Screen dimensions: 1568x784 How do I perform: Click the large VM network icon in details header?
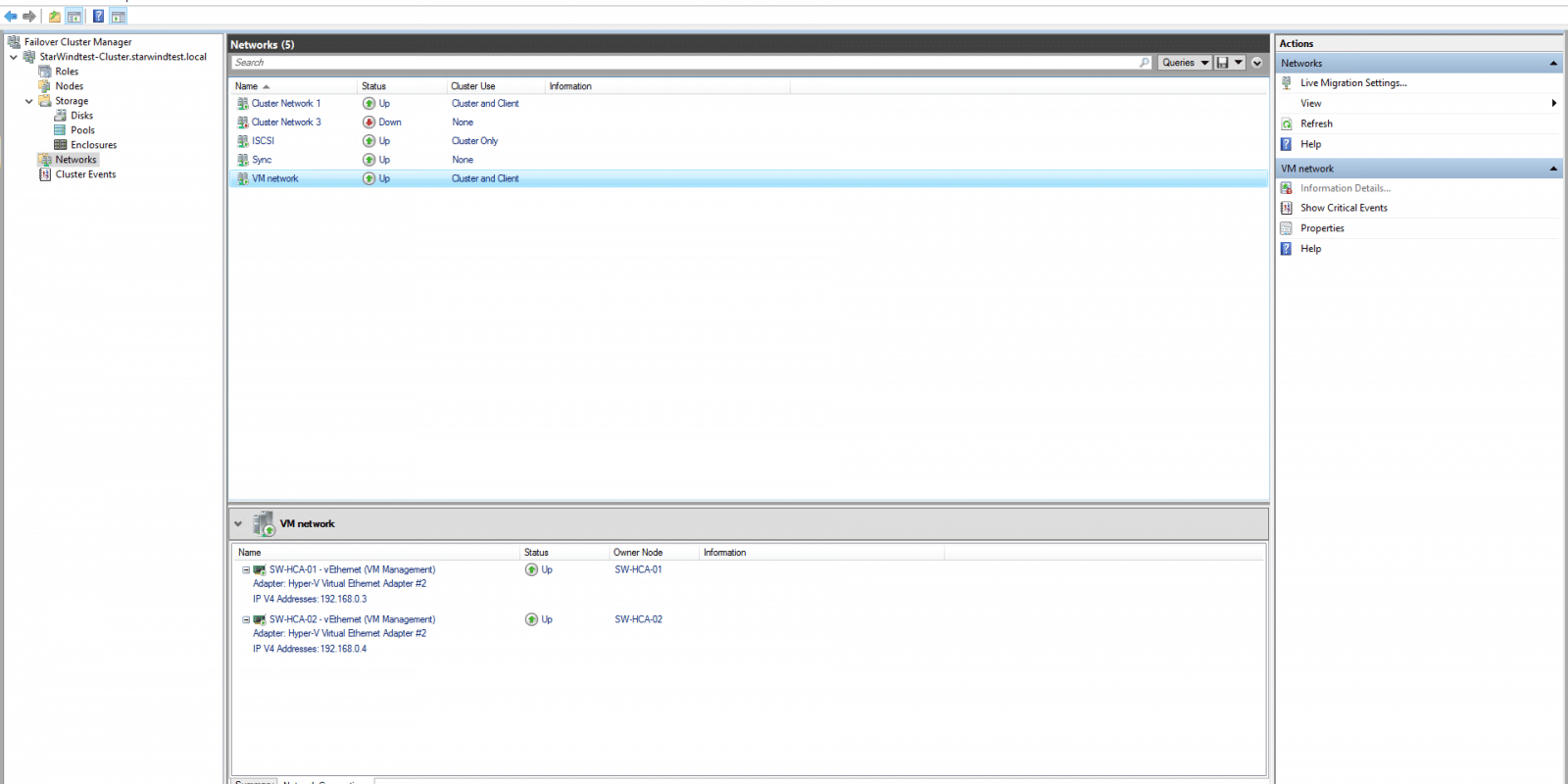click(x=264, y=524)
